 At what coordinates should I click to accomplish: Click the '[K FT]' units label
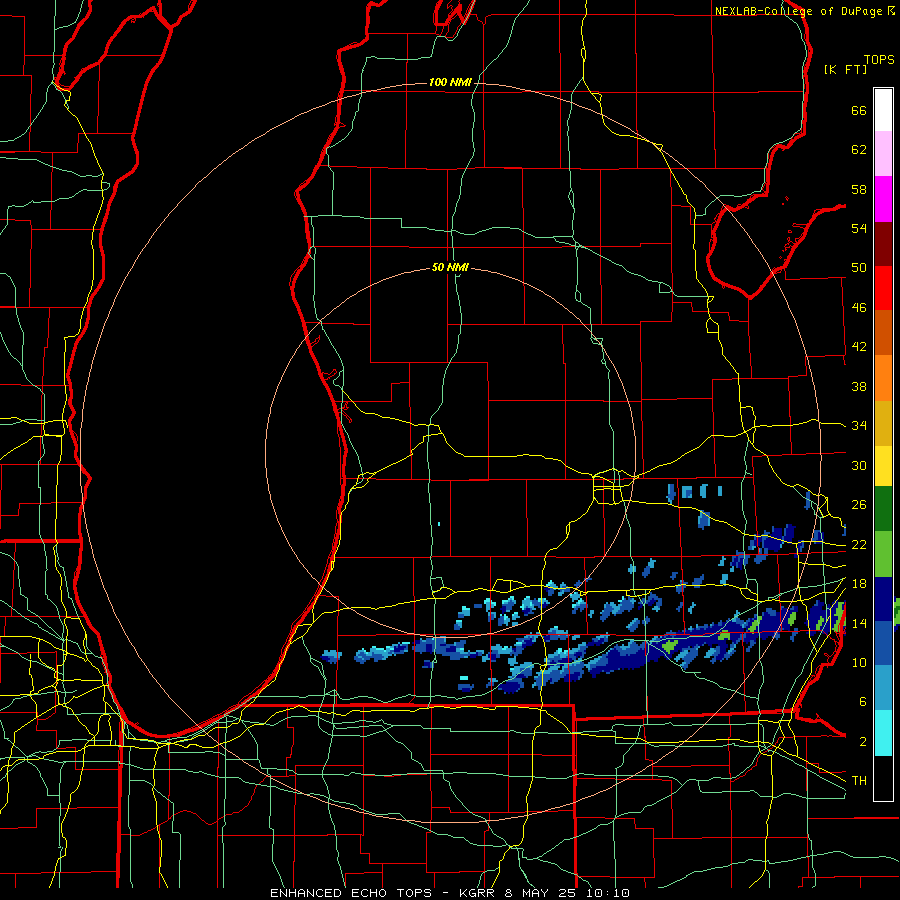(x=845, y=69)
